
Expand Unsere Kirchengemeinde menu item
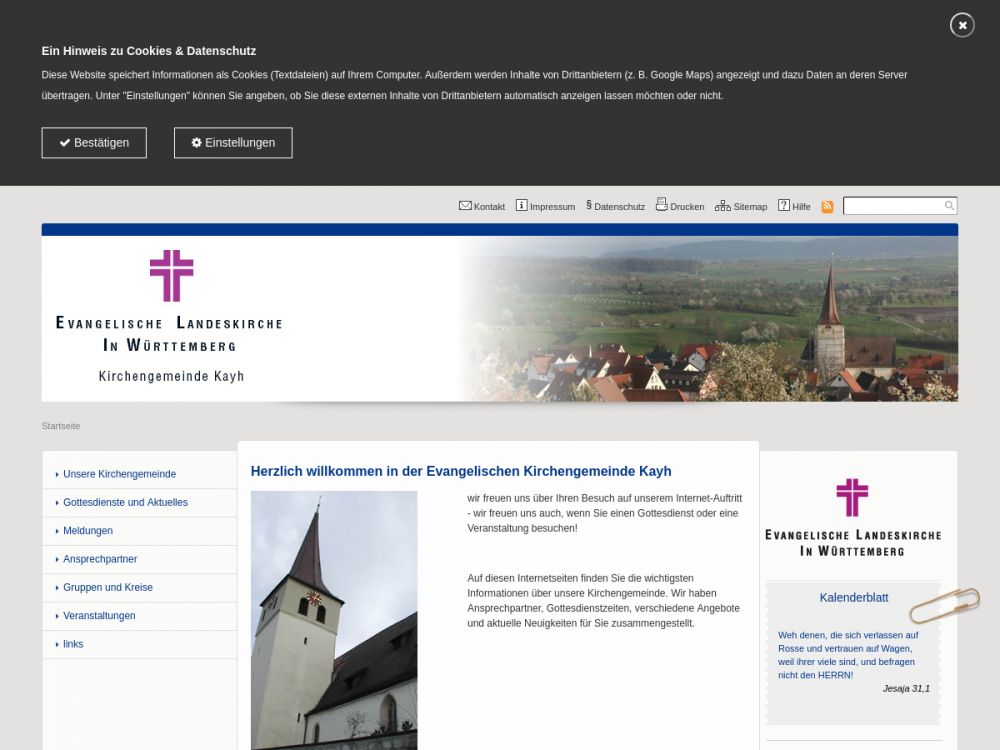pyautogui.click(x=119, y=474)
